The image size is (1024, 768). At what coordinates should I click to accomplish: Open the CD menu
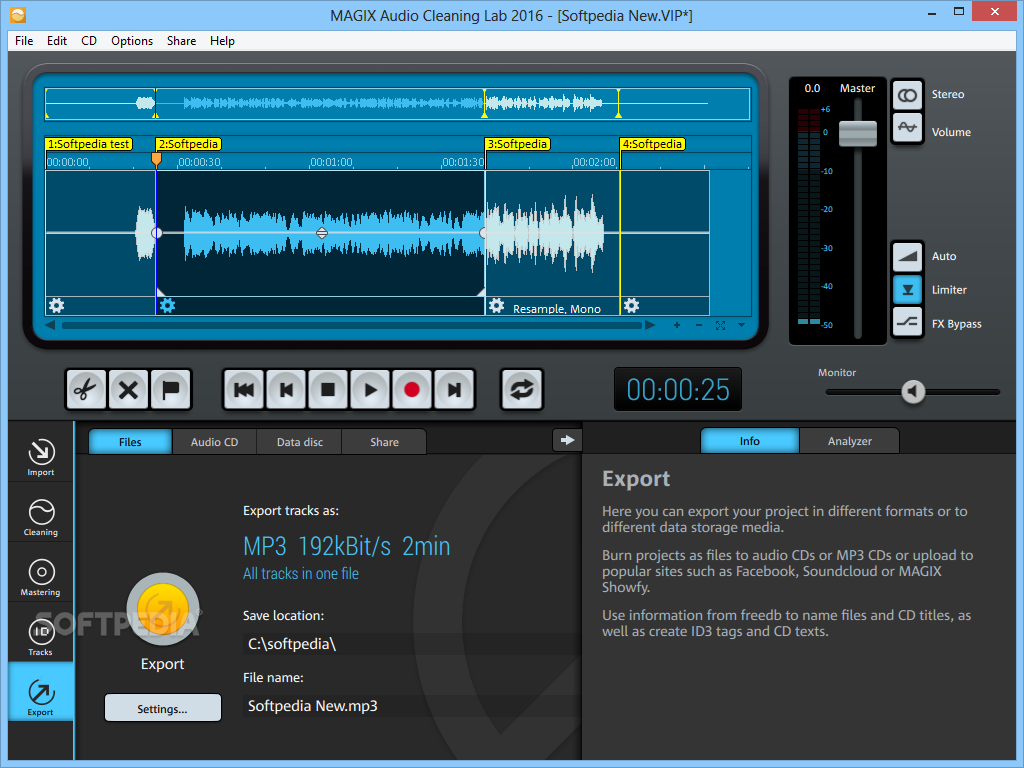coord(89,40)
